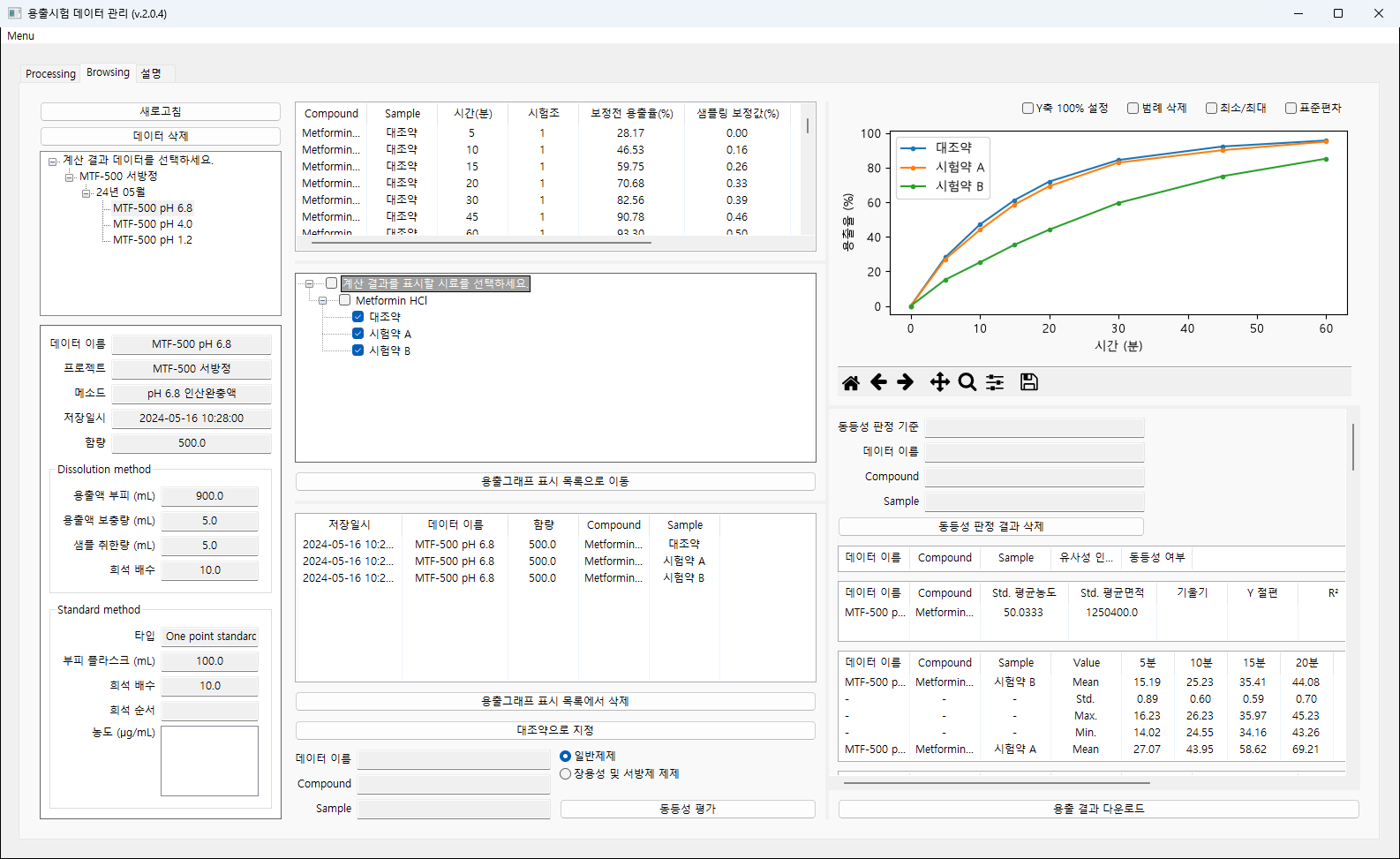Activate the zoom magnifier tool
Image resolution: width=1400 pixels, height=859 pixels.
(x=967, y=382)
